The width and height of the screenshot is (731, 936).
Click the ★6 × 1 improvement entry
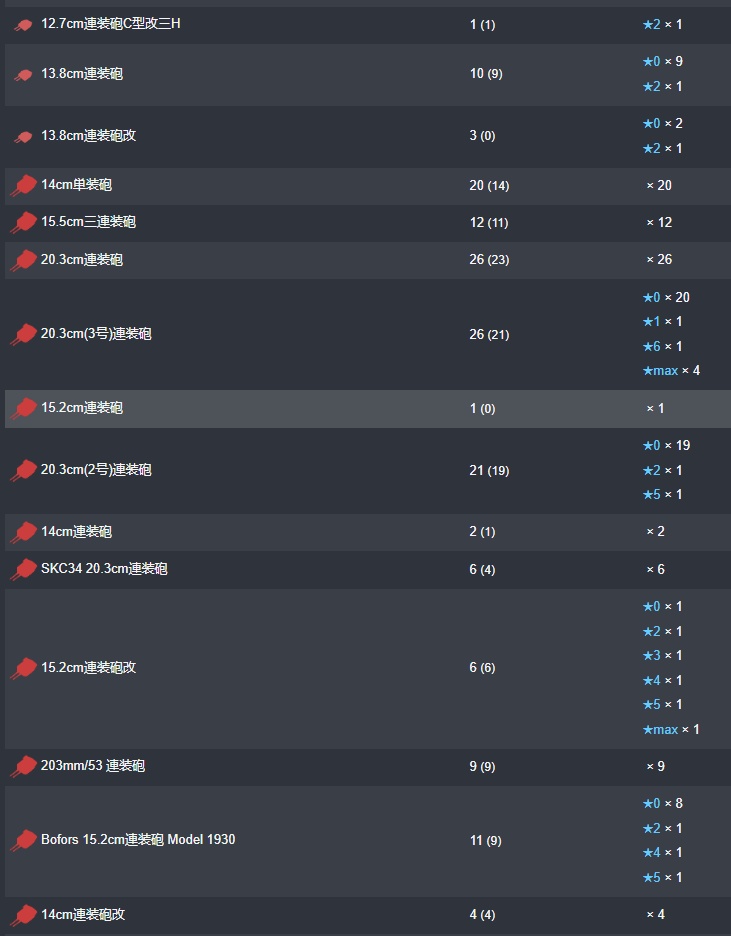(662, 347)
